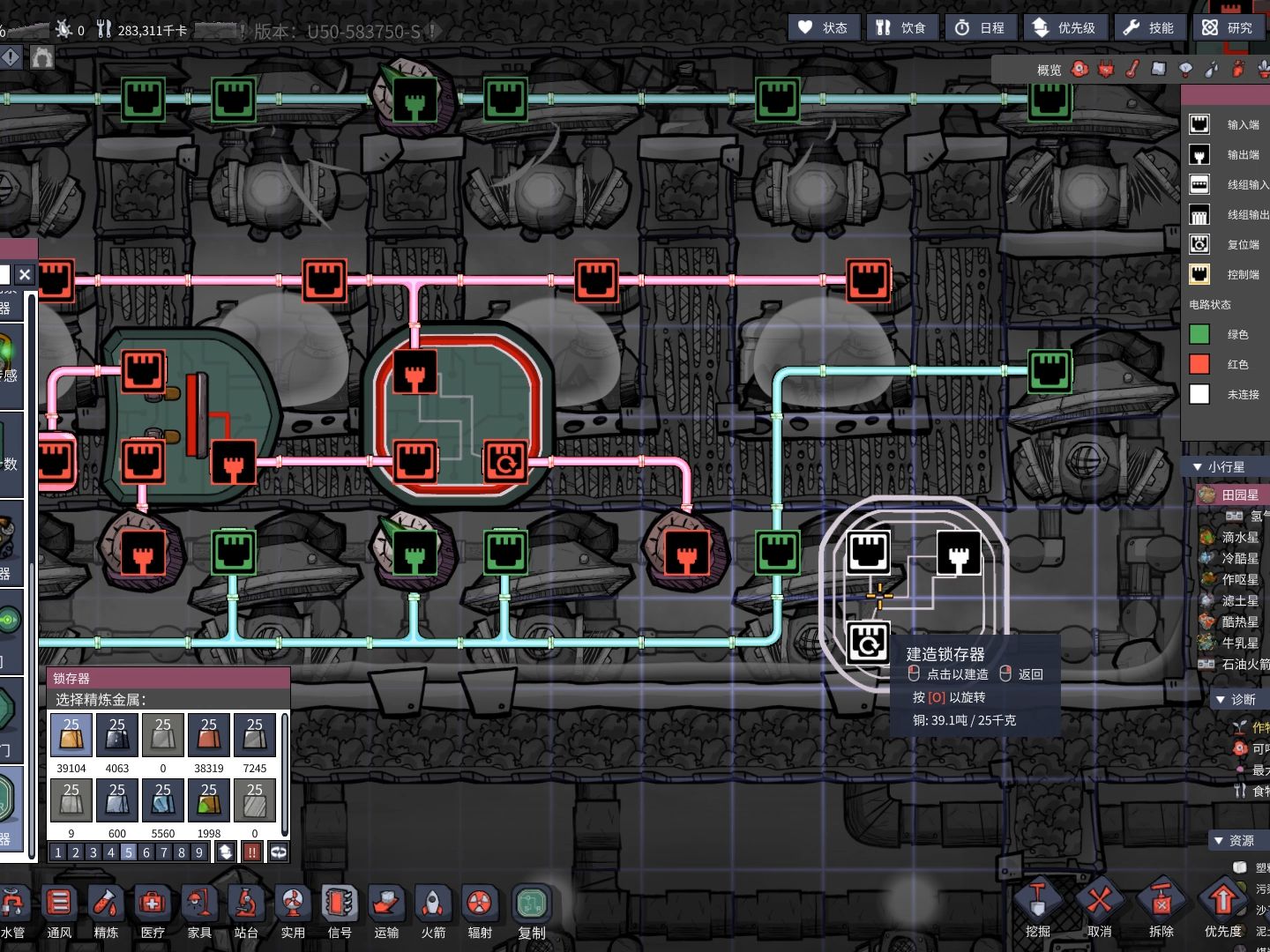Click the cycle-arrows button in material panel
The height and width of the screenshot is (952, 1270).
click(279, 852)
